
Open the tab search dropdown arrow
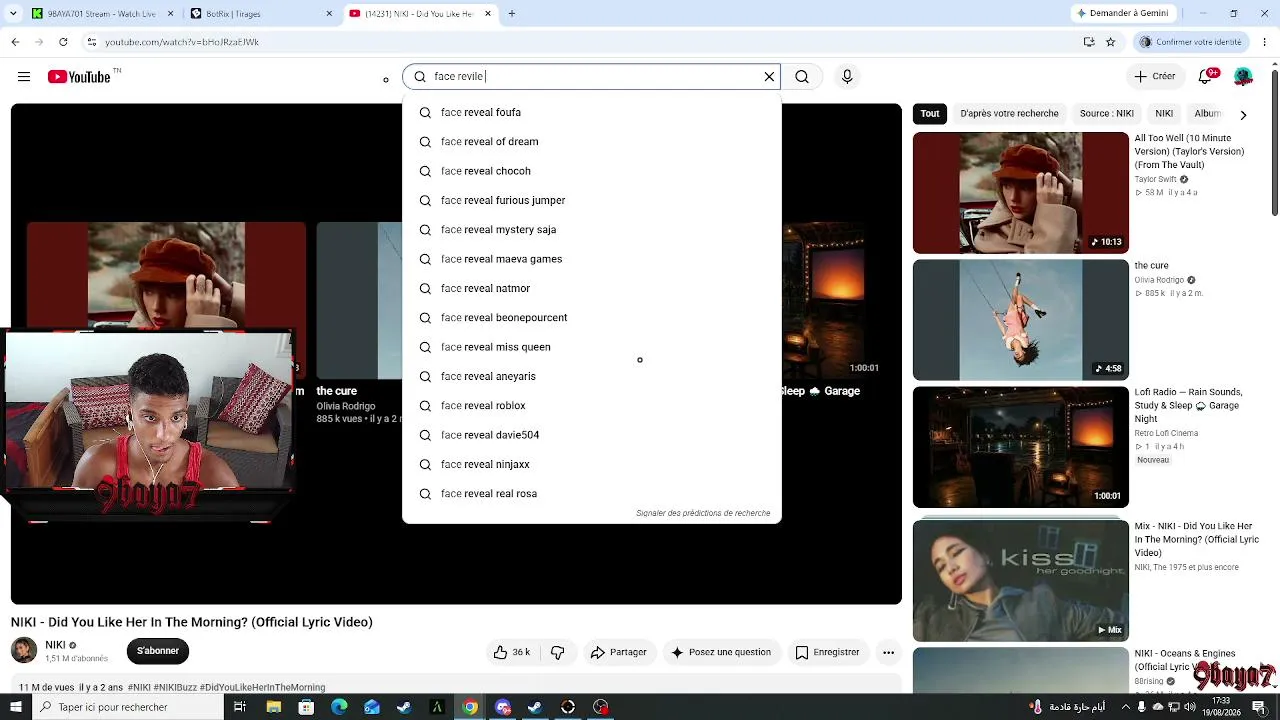pyautogui.click(x=13, y=14)
